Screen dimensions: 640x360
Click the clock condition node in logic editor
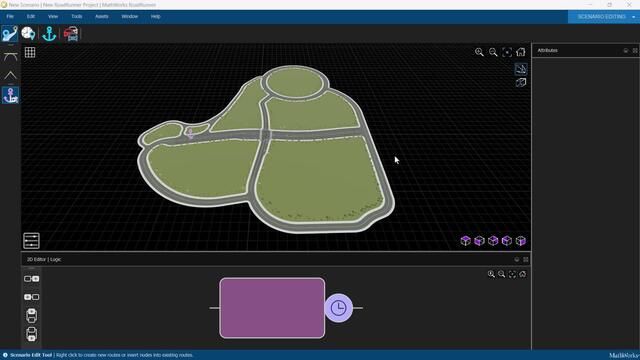339,308
